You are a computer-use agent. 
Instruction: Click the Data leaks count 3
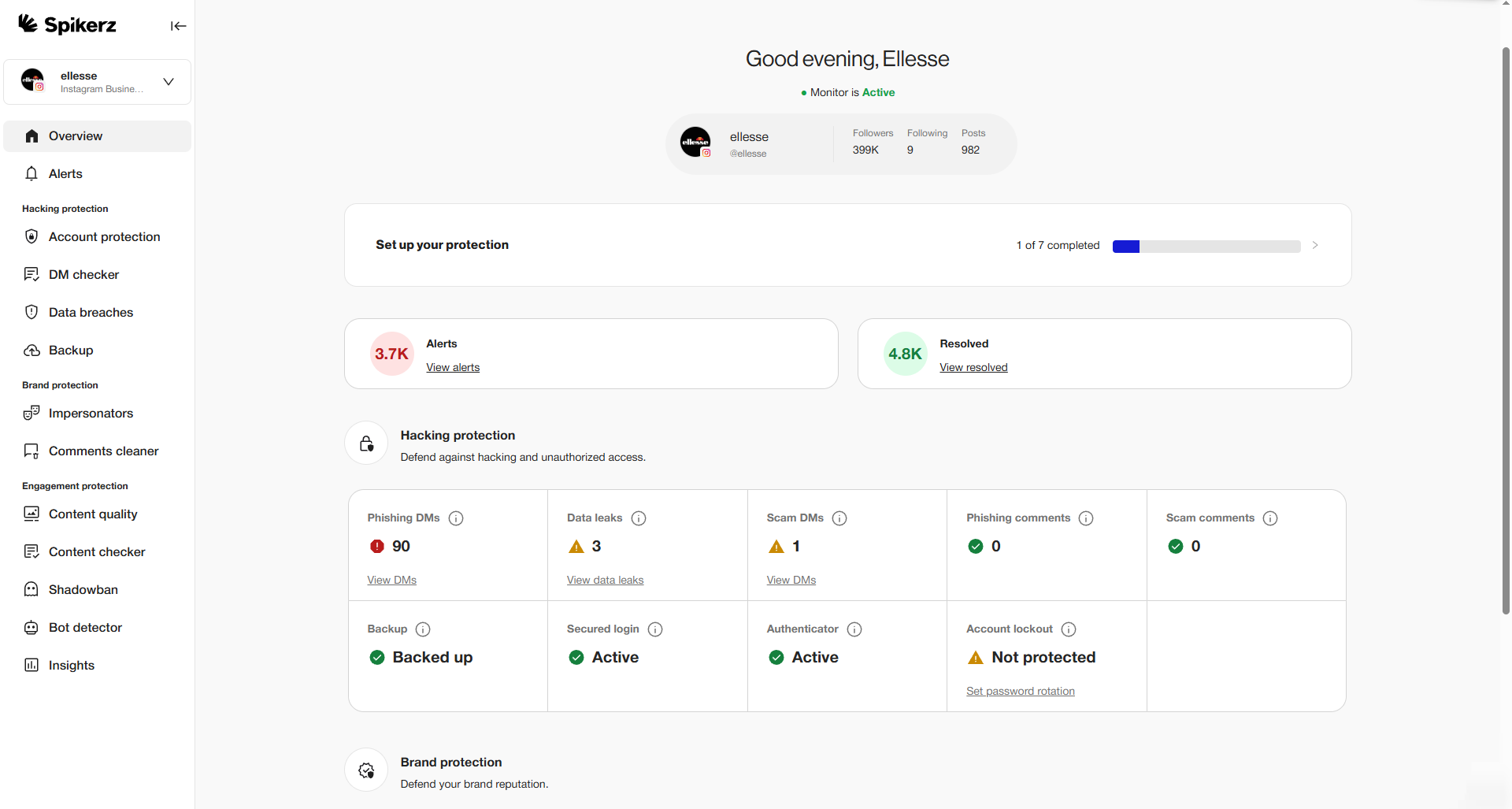596,547
